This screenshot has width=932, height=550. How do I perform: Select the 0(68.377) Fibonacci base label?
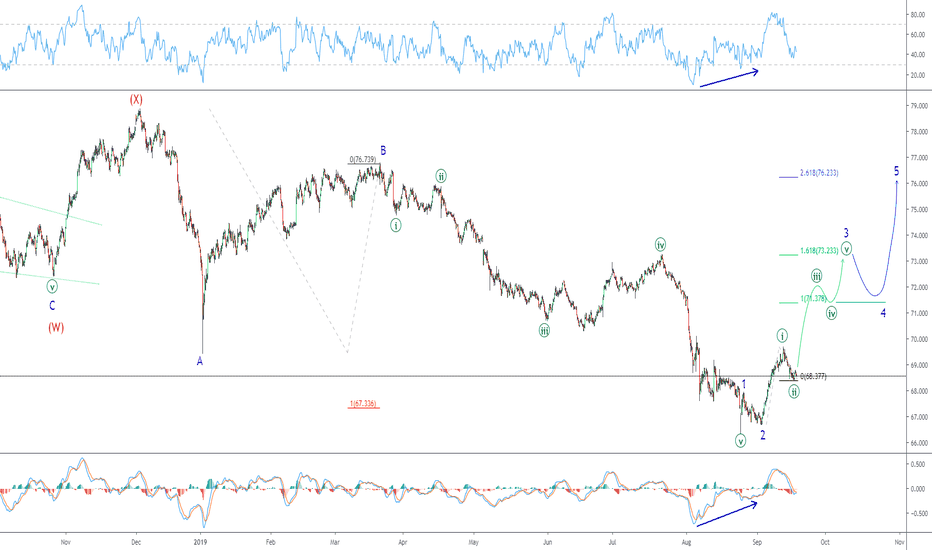click(813, 376)
